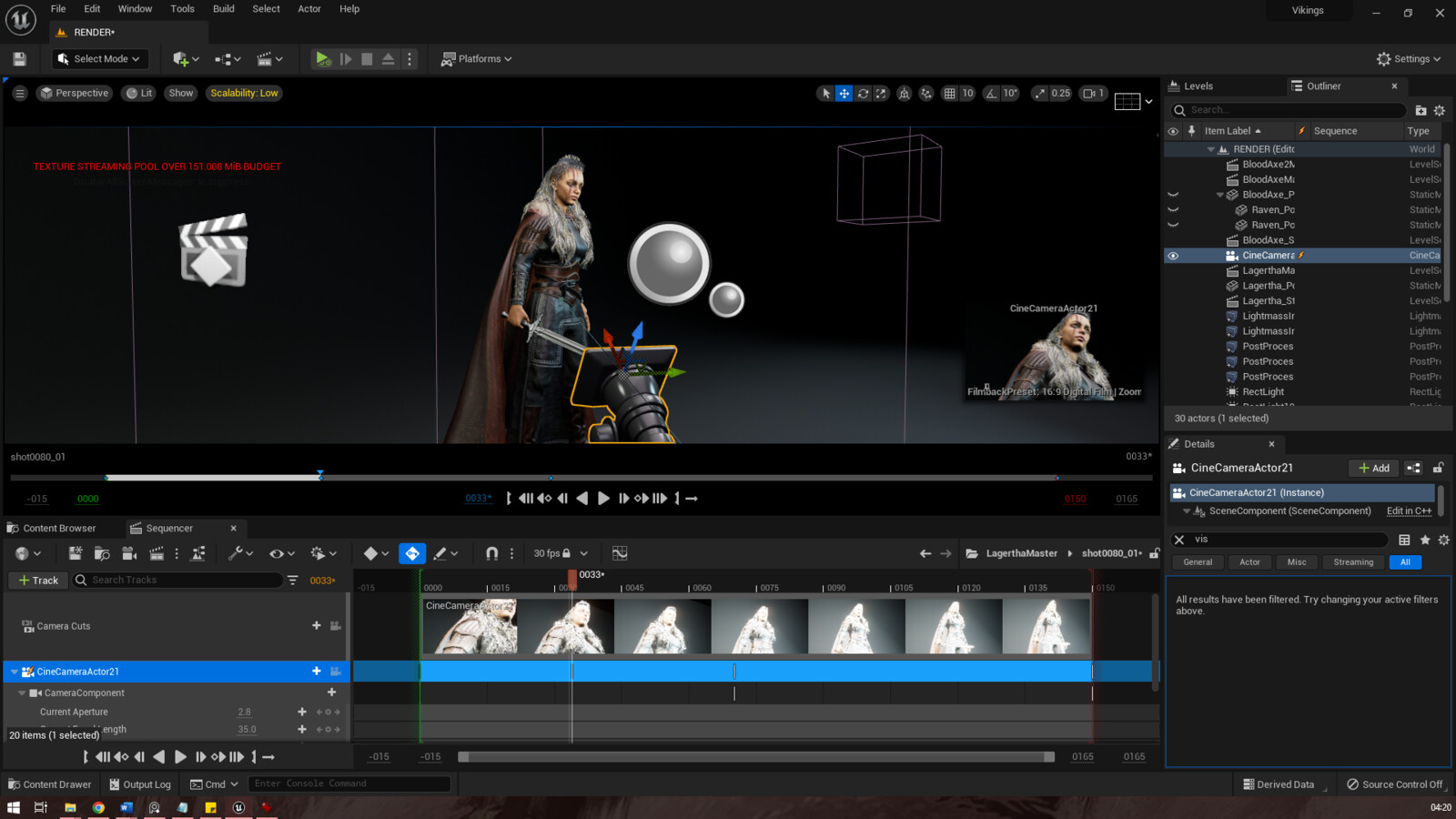Open rotation snap value 10° dropdown
This screenshot has width=1456, height=819.
tap(1010, 93)
